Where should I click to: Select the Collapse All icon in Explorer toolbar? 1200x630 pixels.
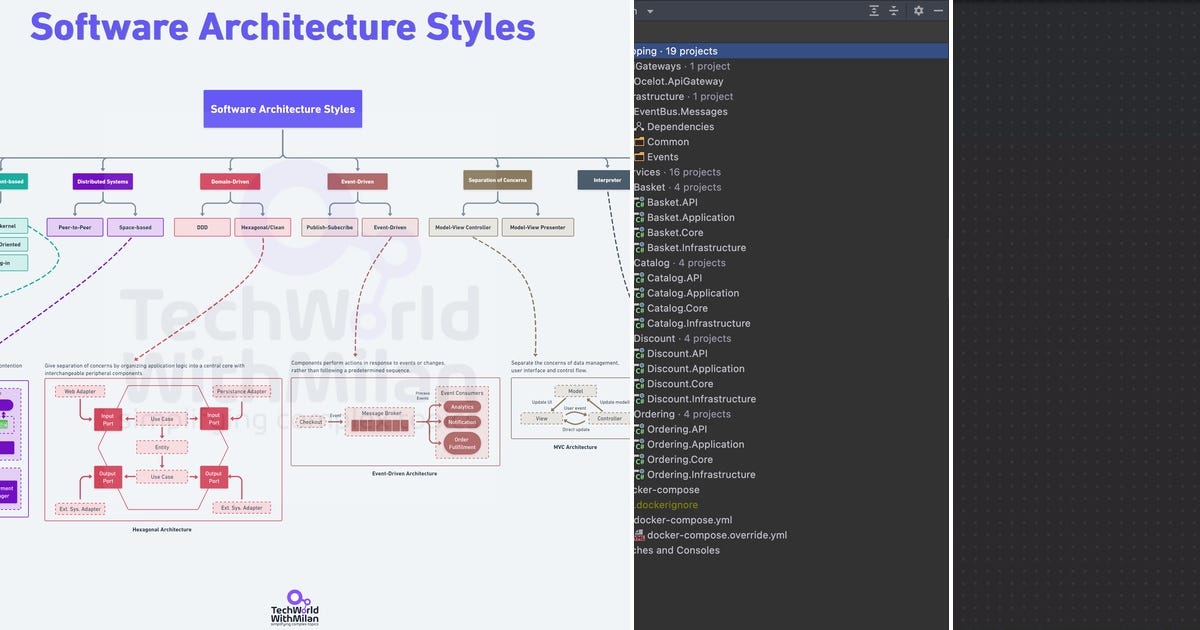coord(893,10)
